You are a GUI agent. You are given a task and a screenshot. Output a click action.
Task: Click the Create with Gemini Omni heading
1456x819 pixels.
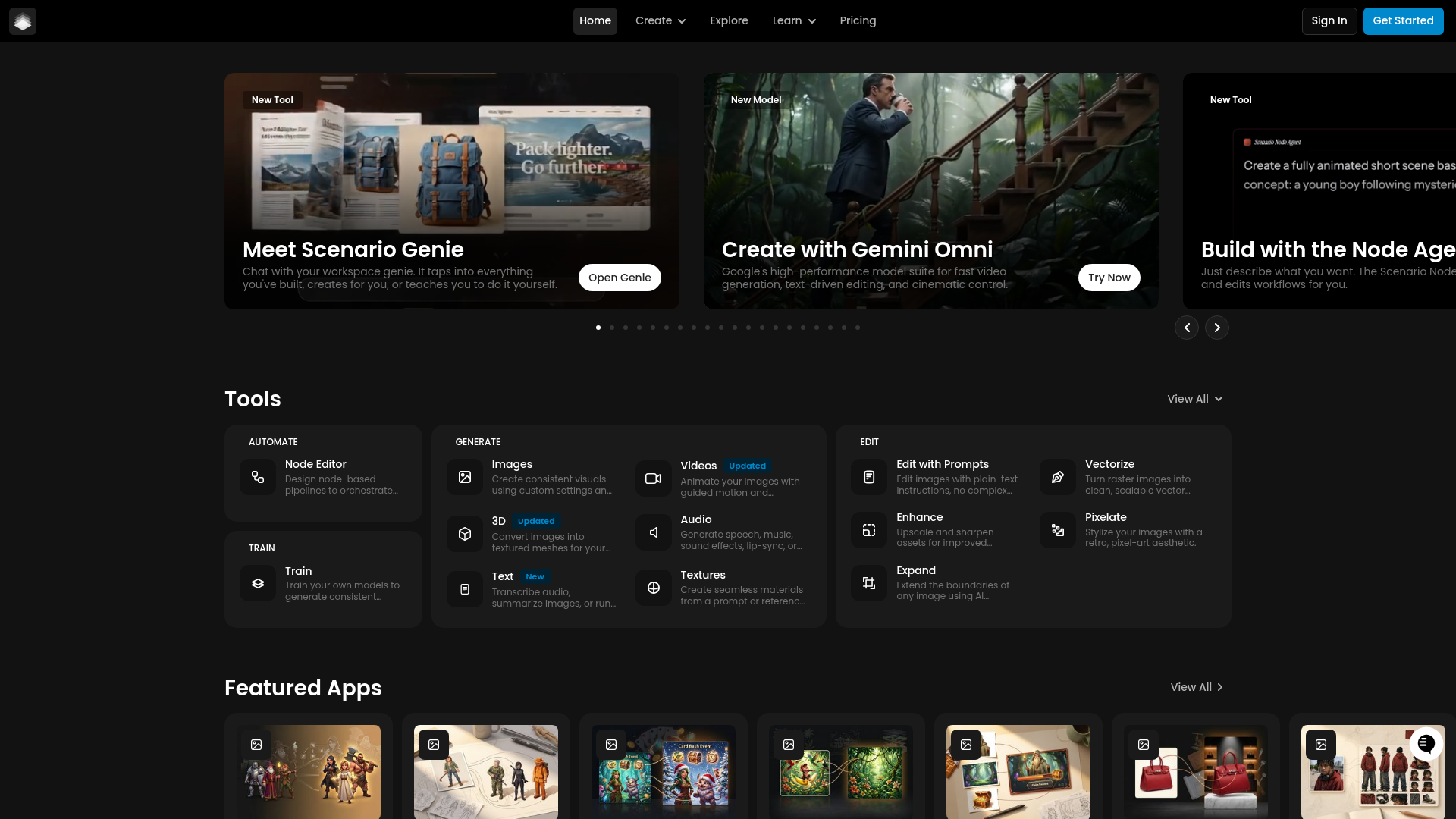[x=857, y=249]
